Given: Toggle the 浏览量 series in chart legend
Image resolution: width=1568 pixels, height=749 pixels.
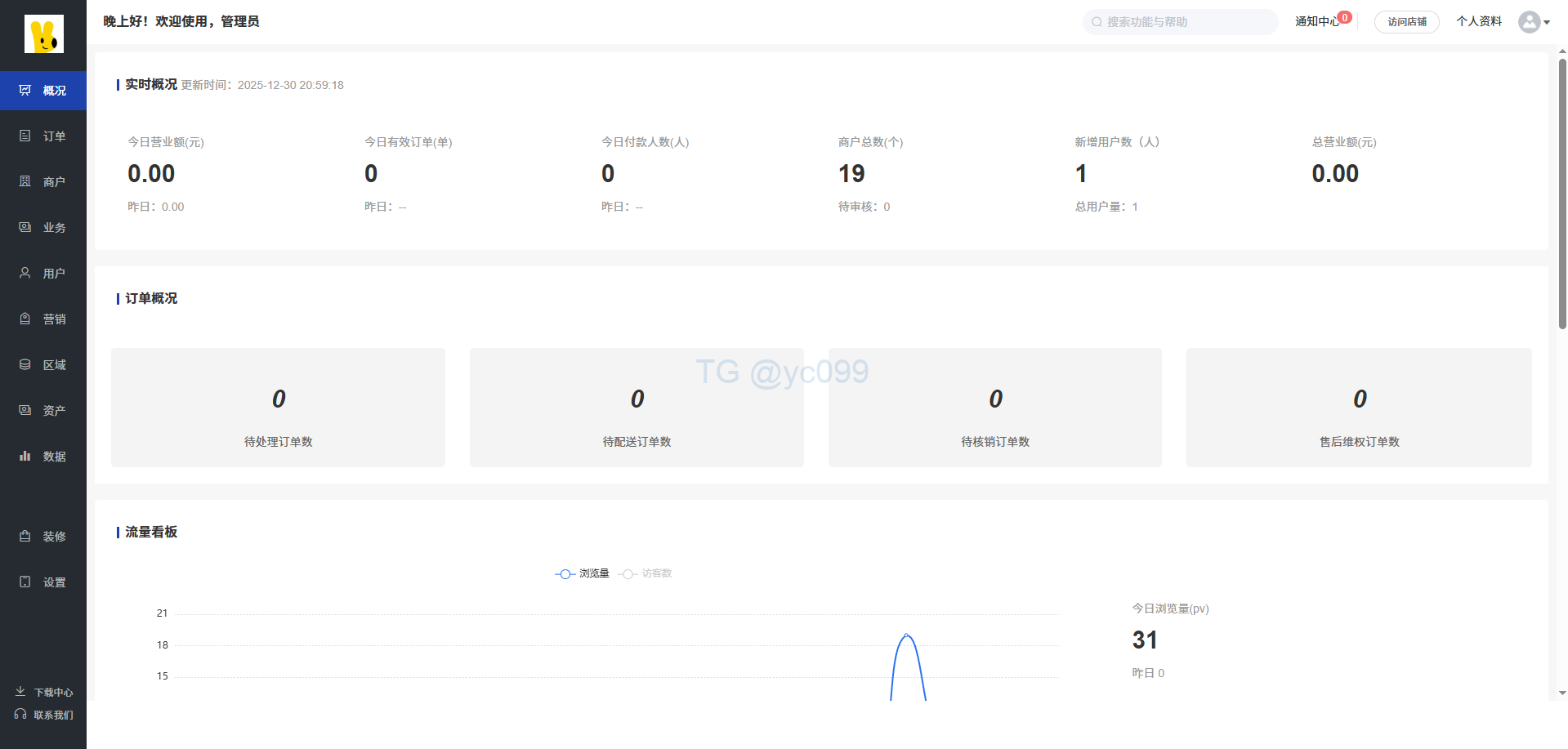Looking at the screenshot, I should click(x=582, y=573).
